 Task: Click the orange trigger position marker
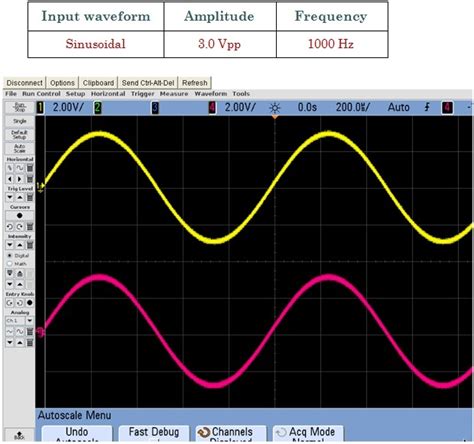tap(275, 117)
